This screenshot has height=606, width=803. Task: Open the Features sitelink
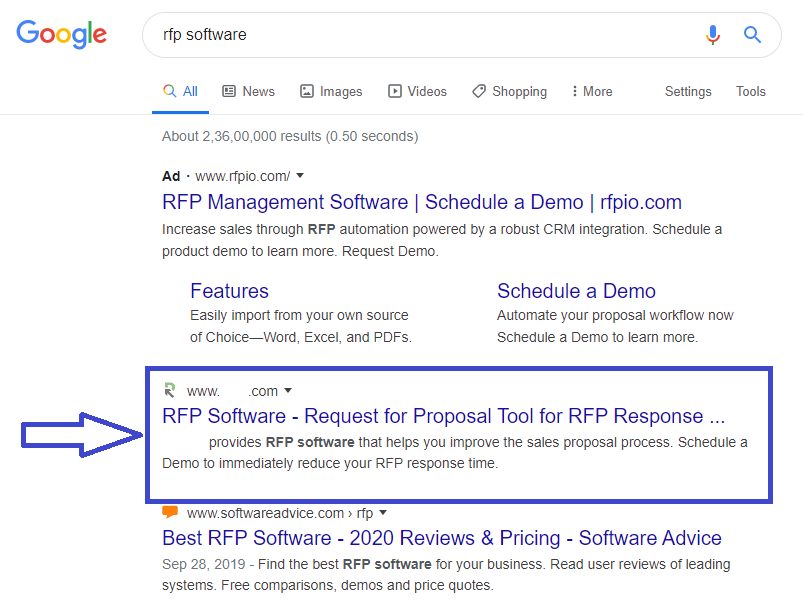pyautogui.click(x=229, y=291)
